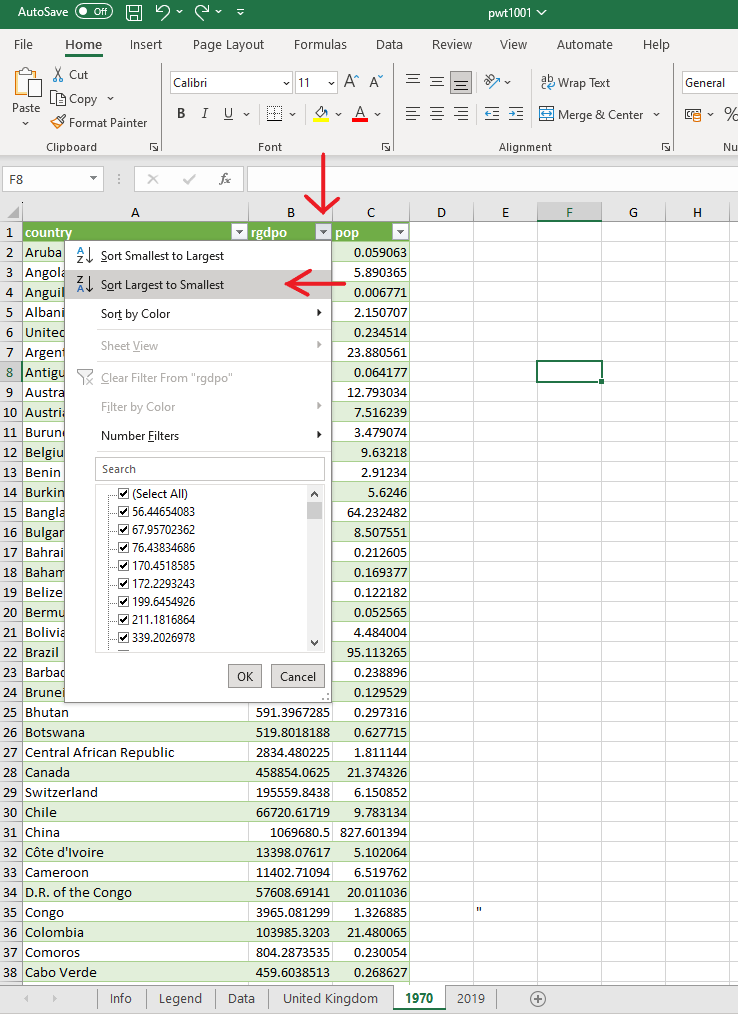The height and width of the screenshot is (1014, 738).
Task: Click the Wrap Text button
Action: coord(575,83)
